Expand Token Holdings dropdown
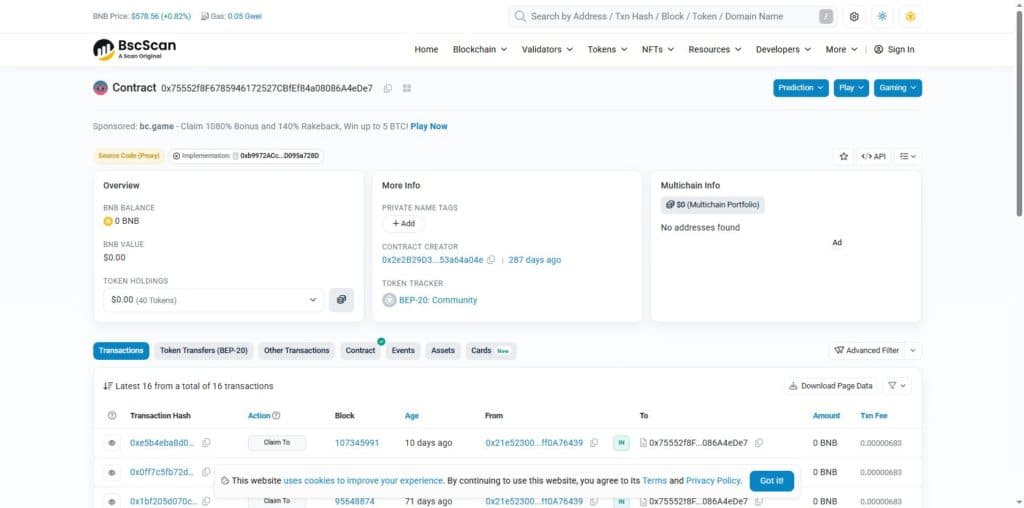 (x=213, y=300)
